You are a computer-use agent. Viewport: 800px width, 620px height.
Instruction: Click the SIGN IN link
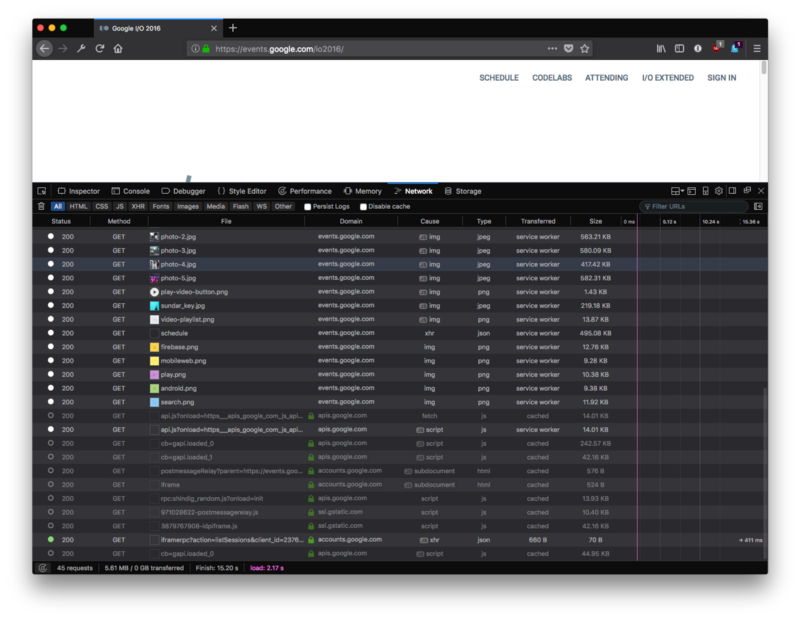[721, 77]
